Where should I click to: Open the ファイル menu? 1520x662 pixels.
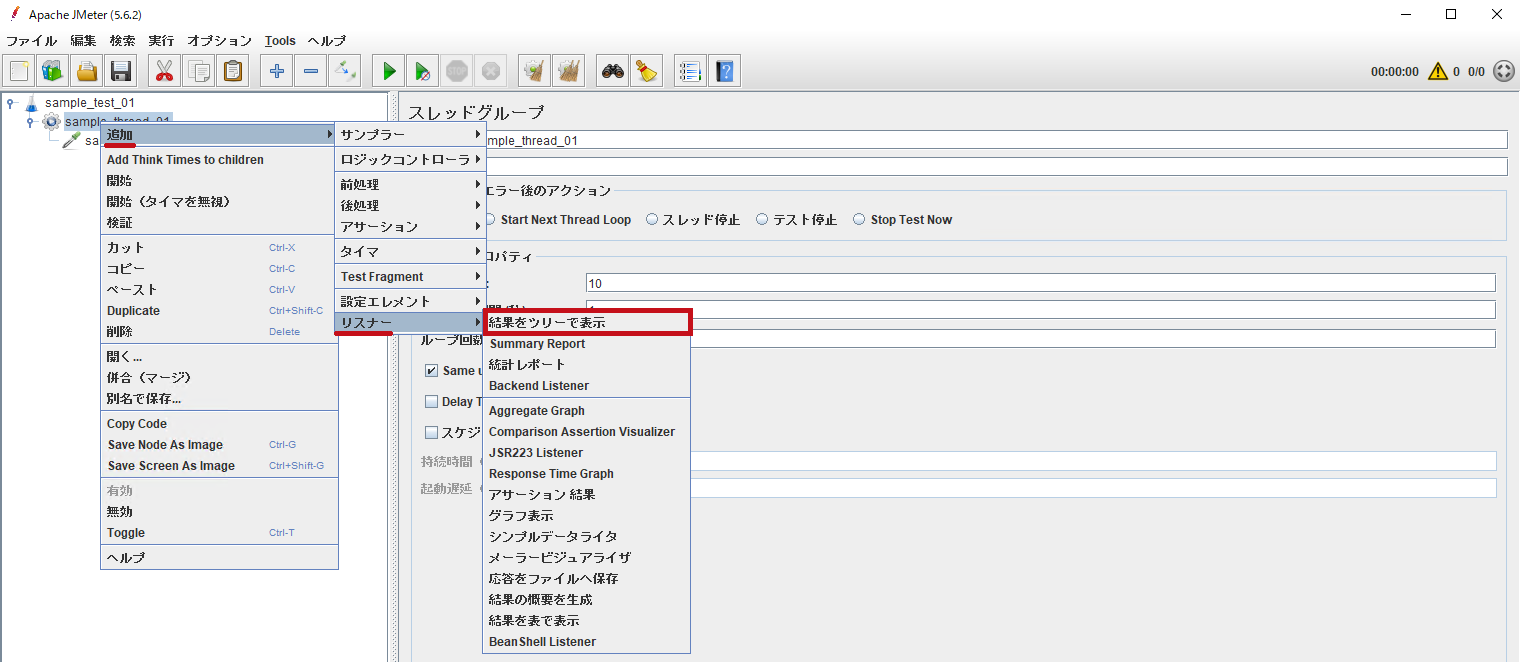pyautogui.click(x=31, y=41)
